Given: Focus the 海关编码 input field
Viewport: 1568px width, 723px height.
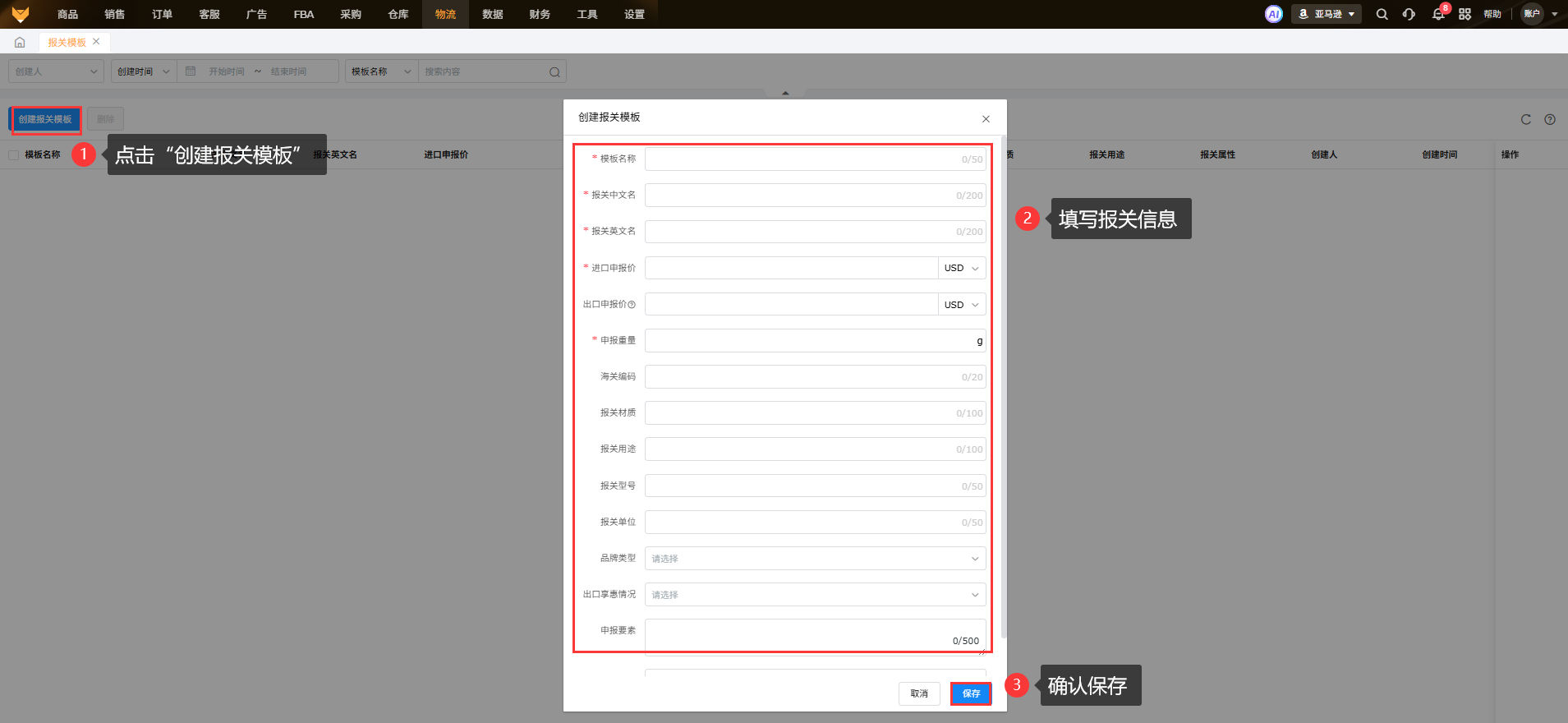Looking at the screenshot, I should click(815, 377).
